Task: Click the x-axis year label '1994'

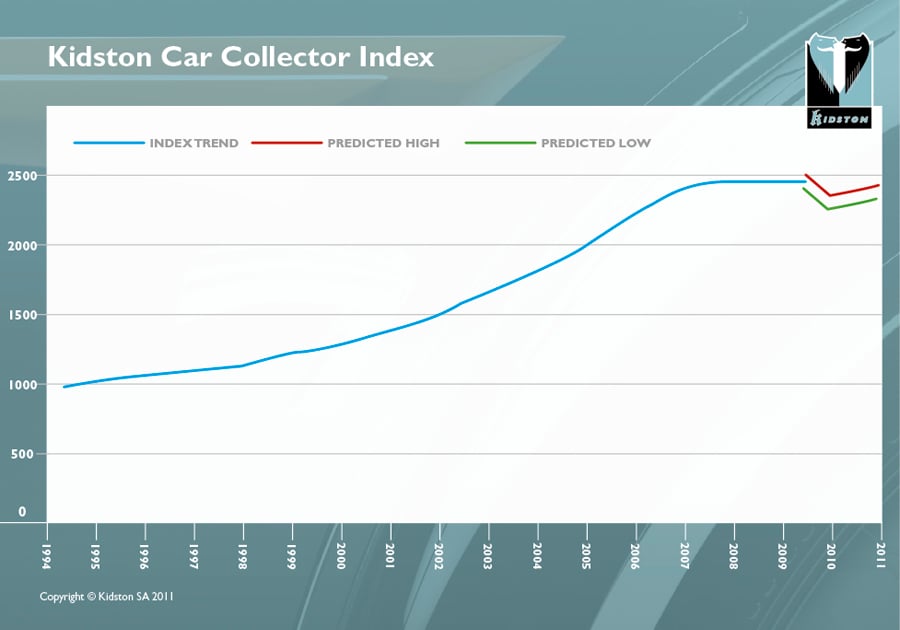Action: pos(46,557)
